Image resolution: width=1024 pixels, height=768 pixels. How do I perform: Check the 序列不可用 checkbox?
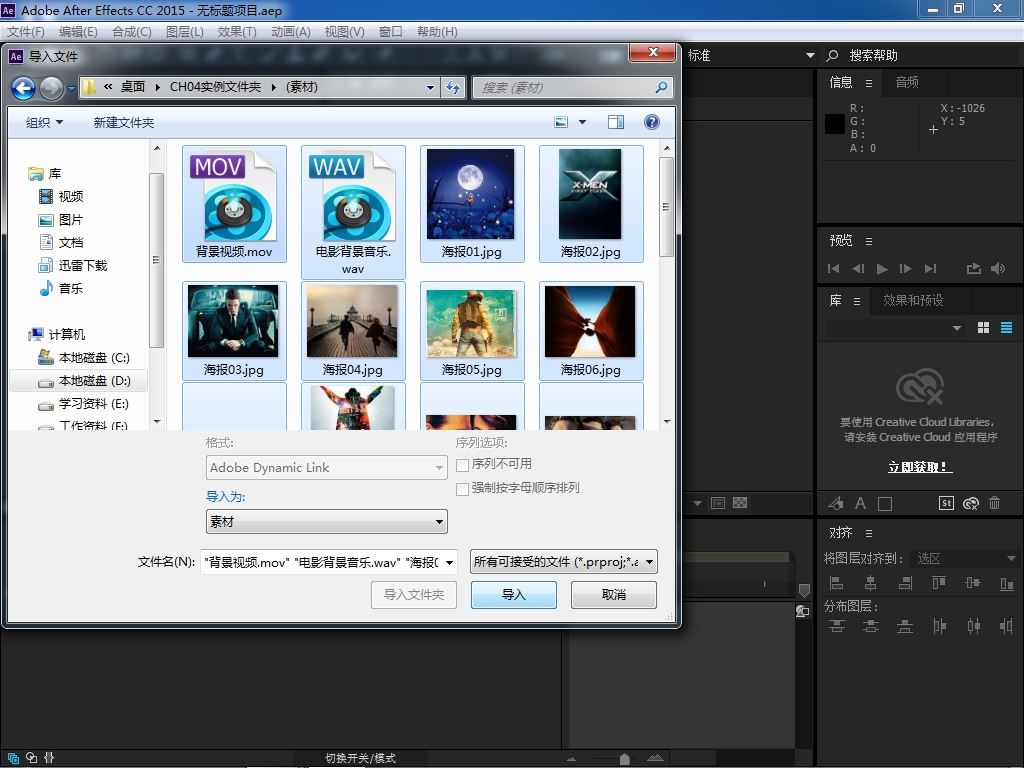tap(462, 465)
